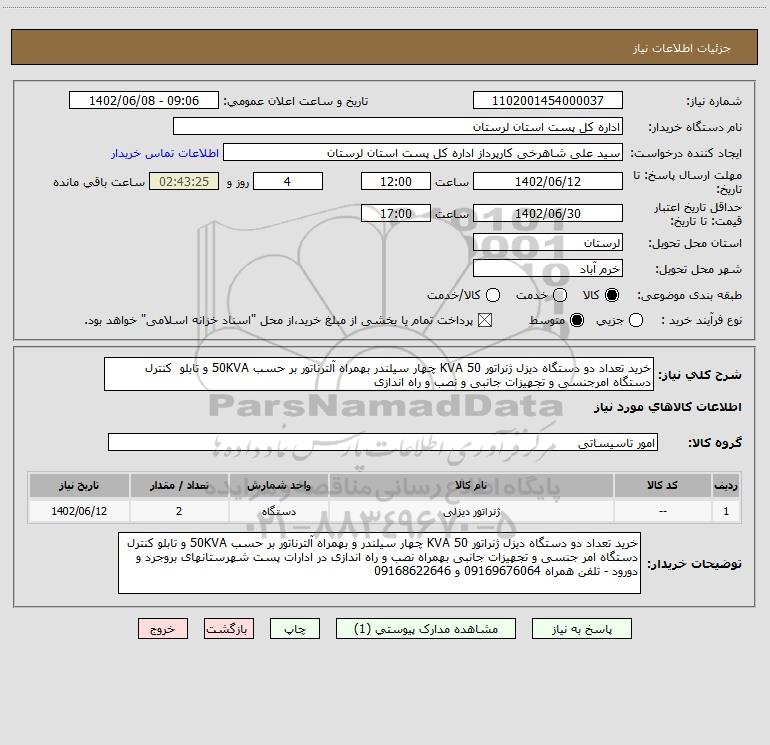Click the تاریخ نیاز column header
Screen dimensions: 770x745
pyautogui.click(x=79, y=485)
